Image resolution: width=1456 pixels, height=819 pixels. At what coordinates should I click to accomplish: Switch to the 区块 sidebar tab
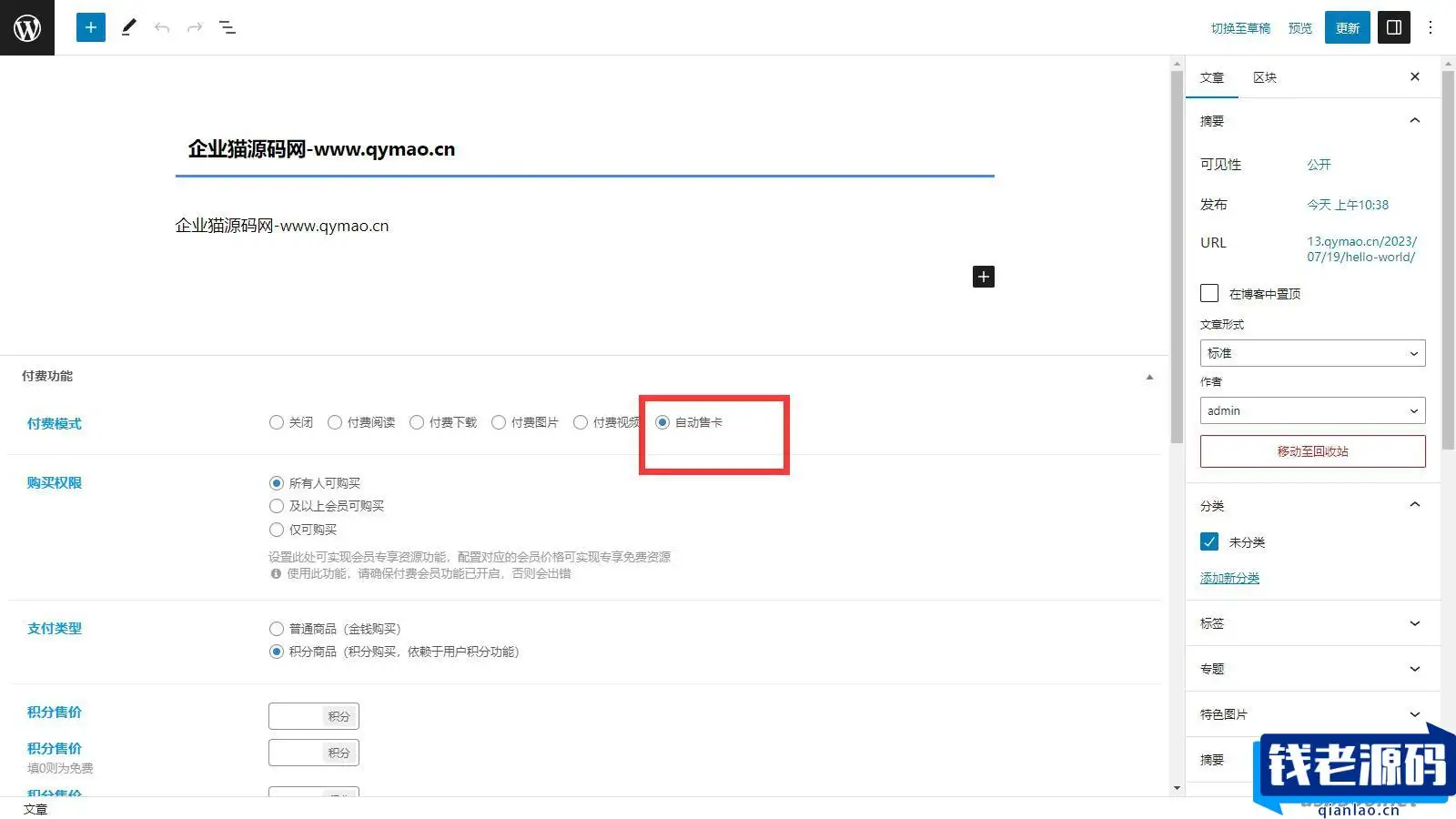pos(1265,77)
